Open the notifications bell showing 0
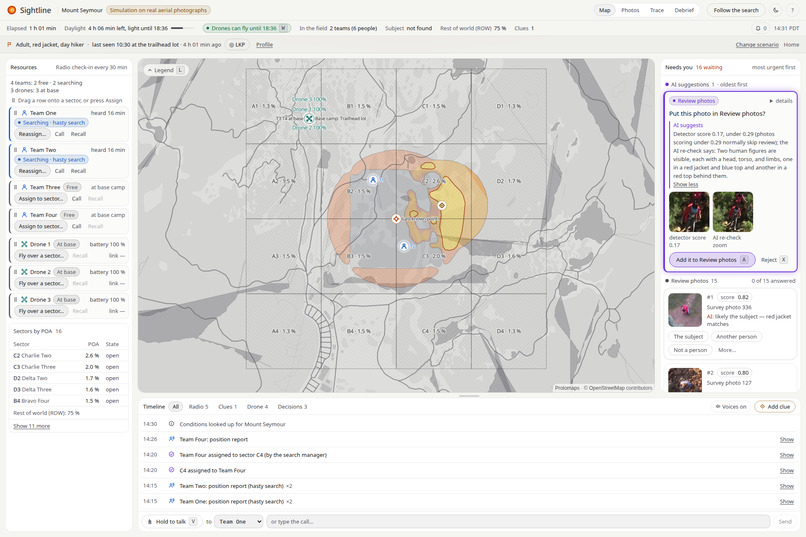Image resolution: width=806 pixels, height=537 pixels. [x=761, y=28]
